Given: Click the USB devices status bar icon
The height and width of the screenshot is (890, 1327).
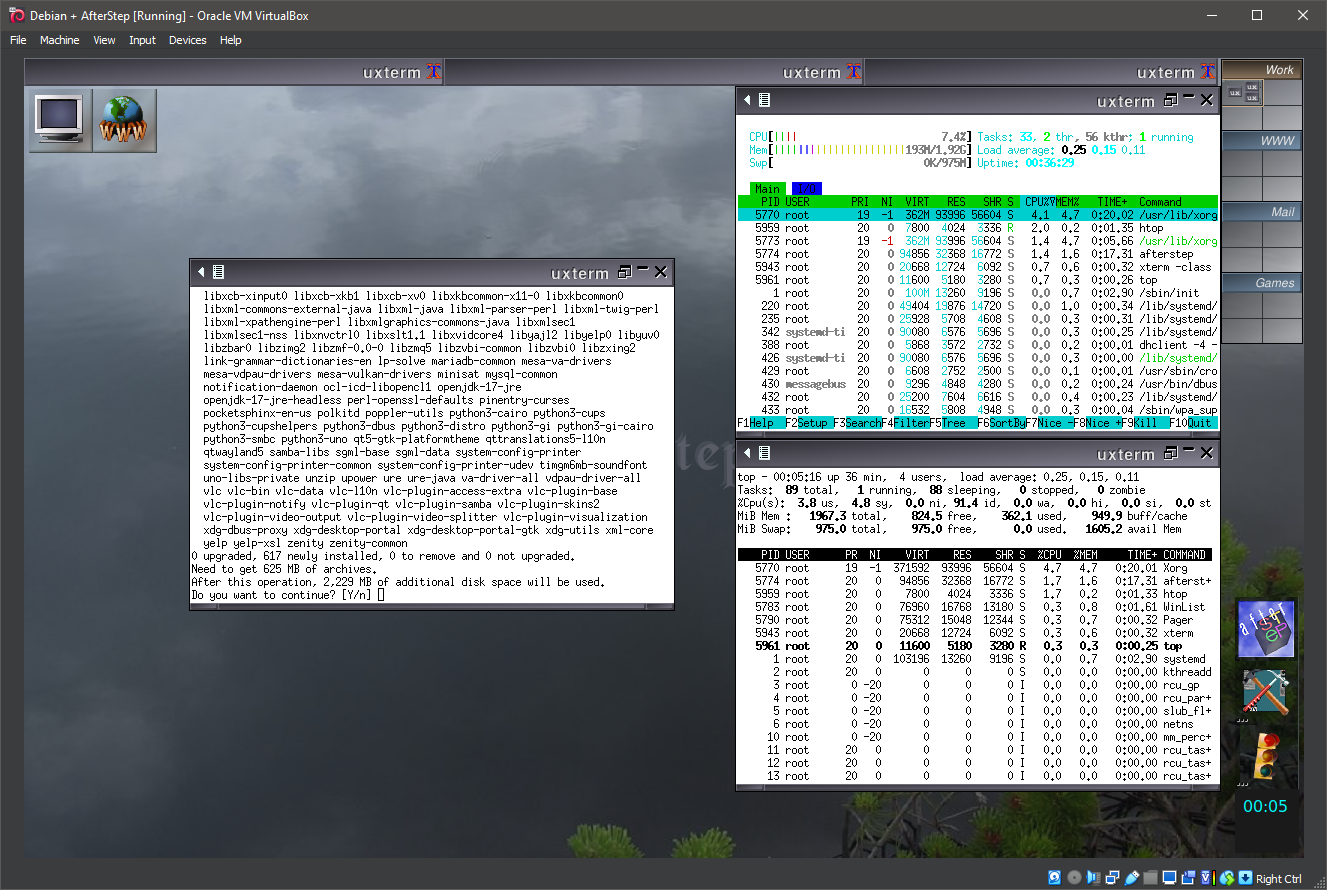Looking at the screenshot, I should point(1131,878).
